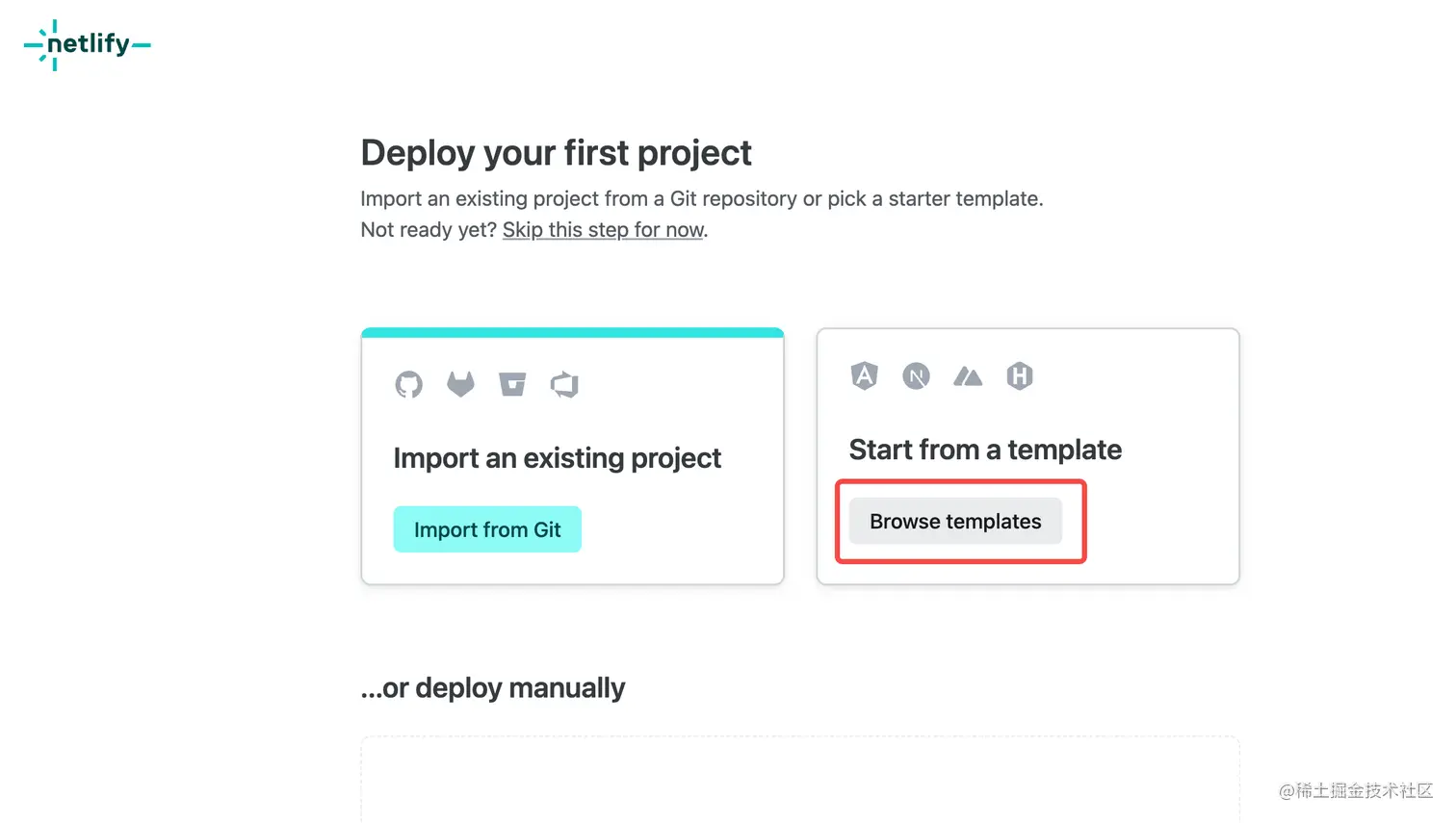1456x823 pixels.
Task: Click the GitHub icon
Action: point(409,385)
